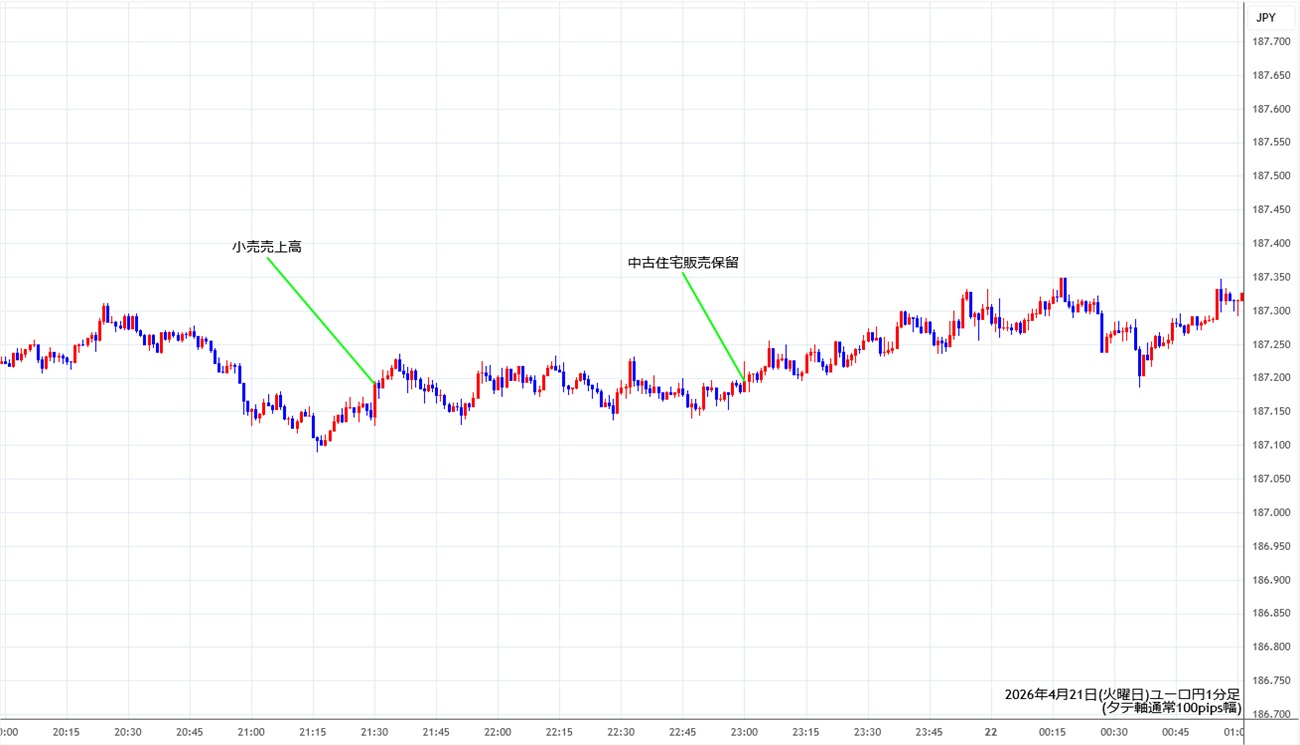Click the 21:30 time axis label
Viewport: 1300px width, 745px height.
point(374,732)
